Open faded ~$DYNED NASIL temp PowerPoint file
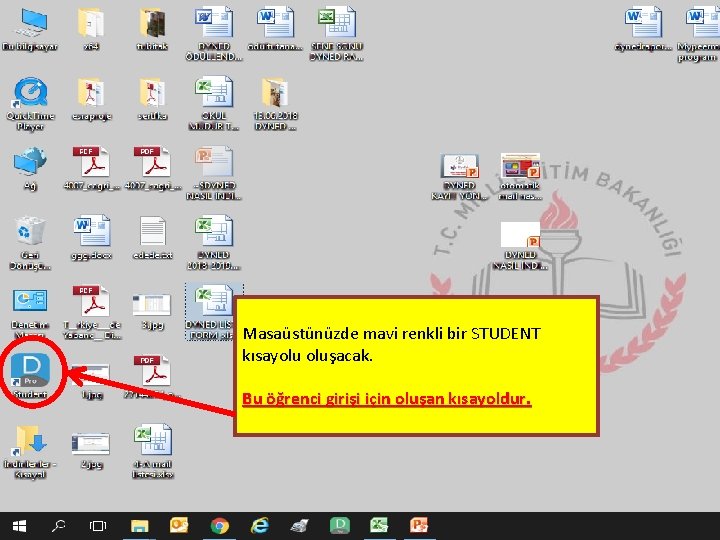This screenshot has height=540, width=720. tap(214, 162)
